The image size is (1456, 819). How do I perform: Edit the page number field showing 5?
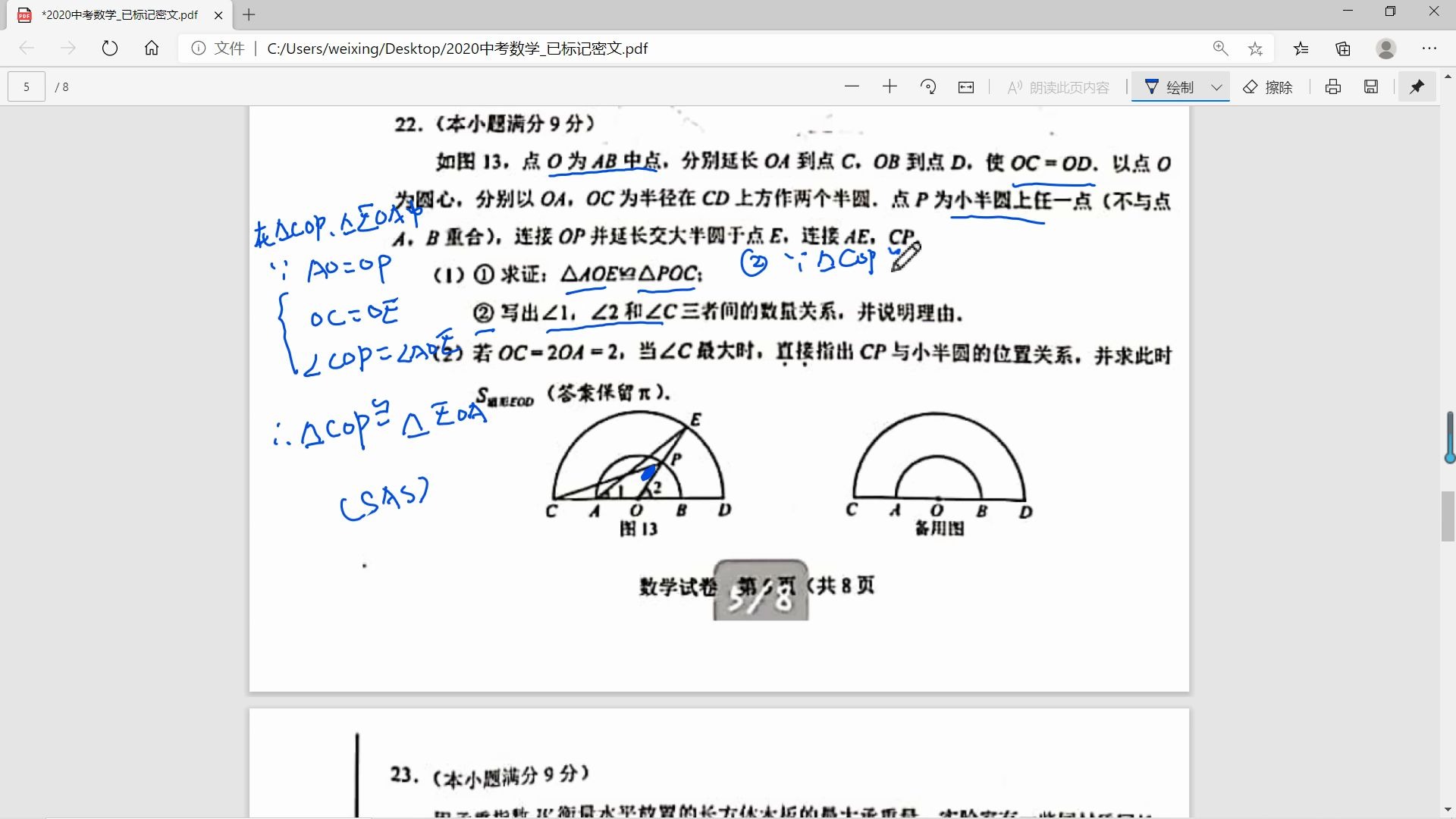coord(26,86)
